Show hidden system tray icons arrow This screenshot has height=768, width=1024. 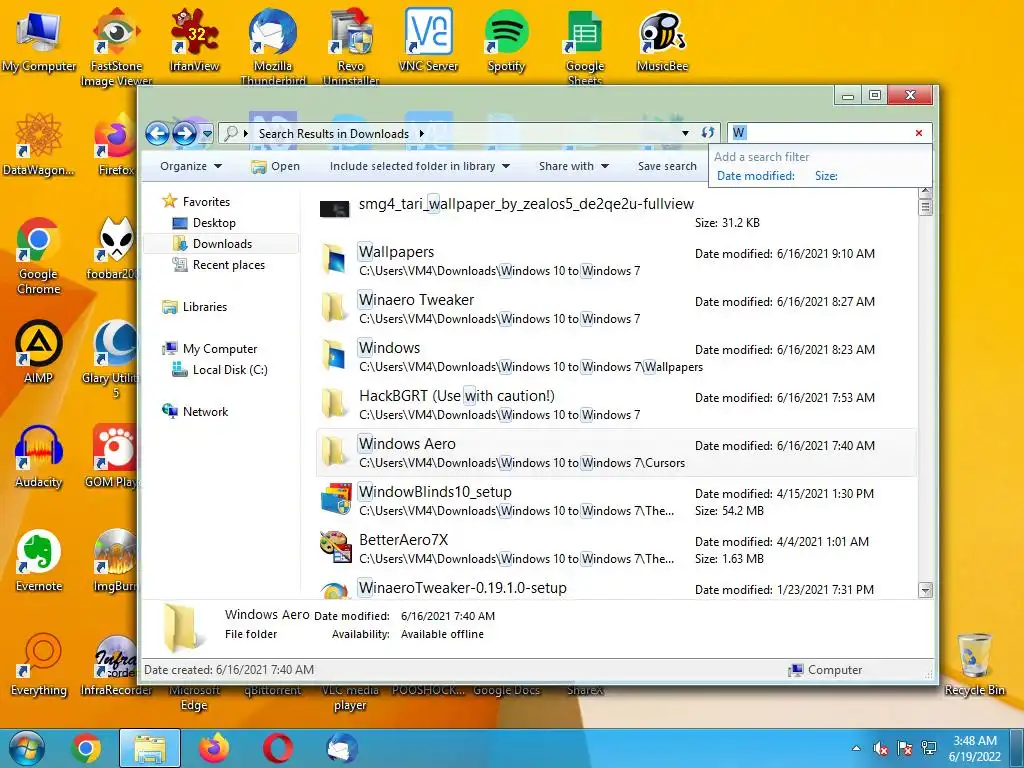[x=856, y=748]
